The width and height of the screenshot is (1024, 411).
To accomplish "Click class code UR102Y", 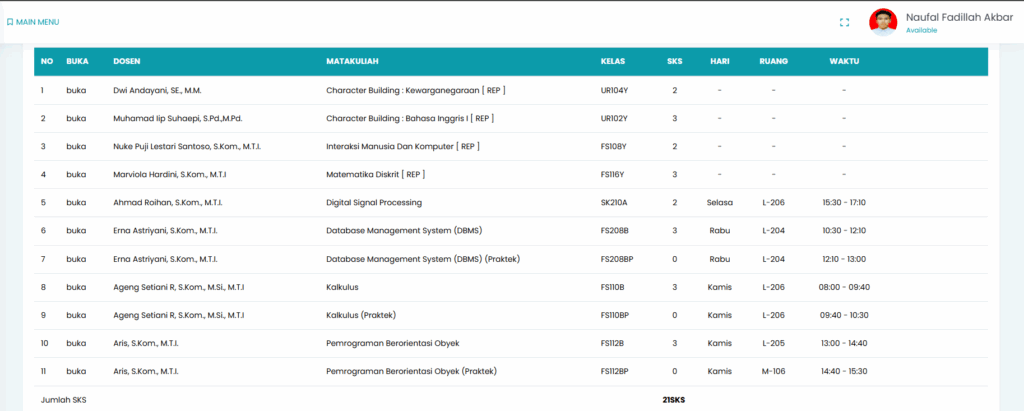I will coord(614,118).
